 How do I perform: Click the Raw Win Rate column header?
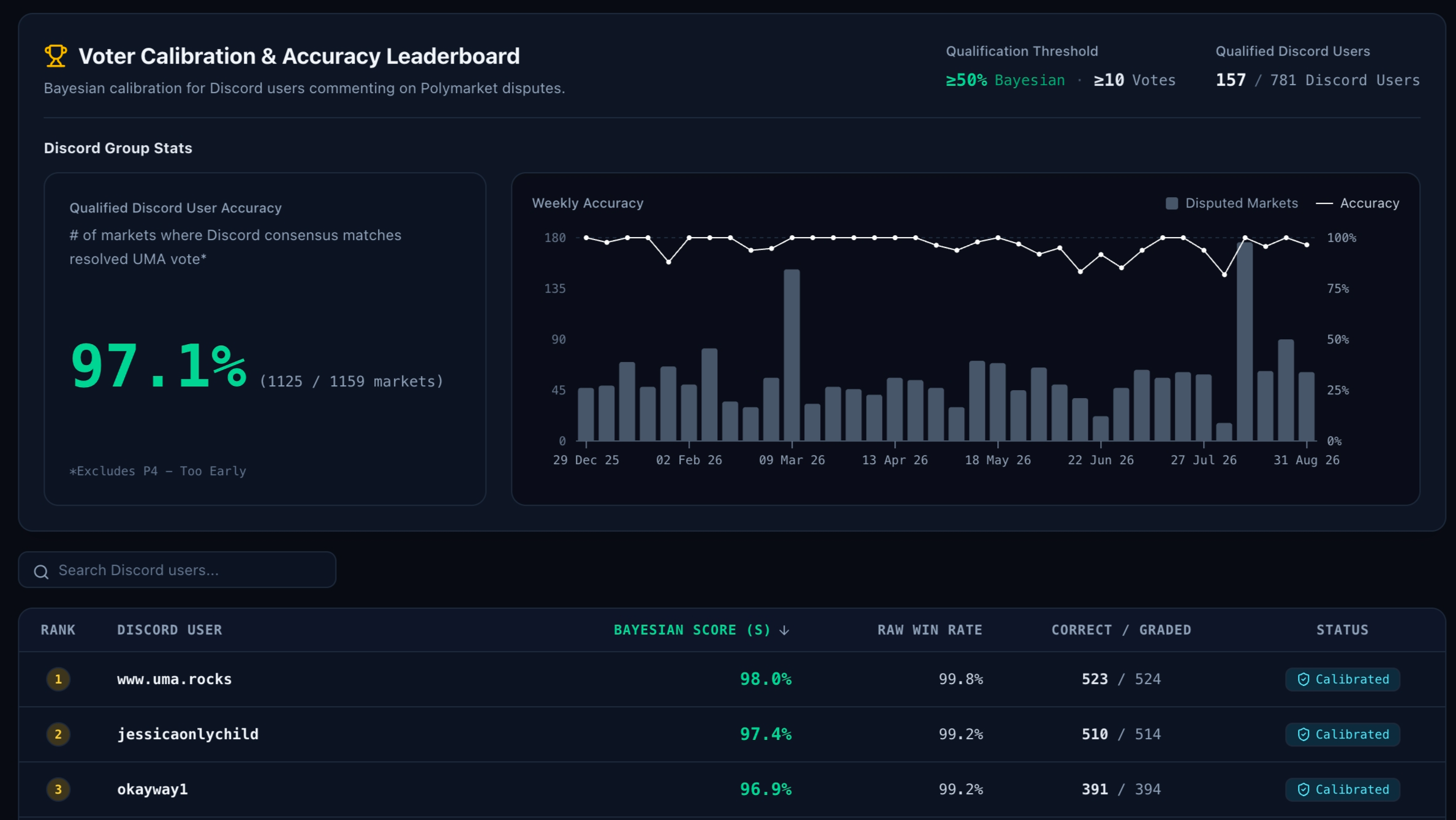pos(929,630)
